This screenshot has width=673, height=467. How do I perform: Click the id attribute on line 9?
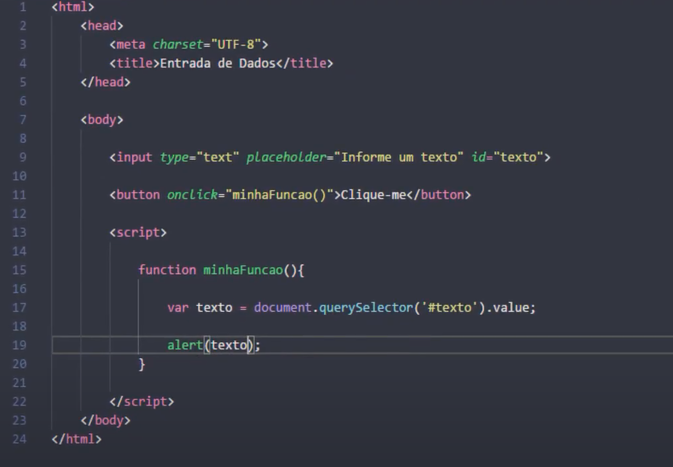click(478, 158)
